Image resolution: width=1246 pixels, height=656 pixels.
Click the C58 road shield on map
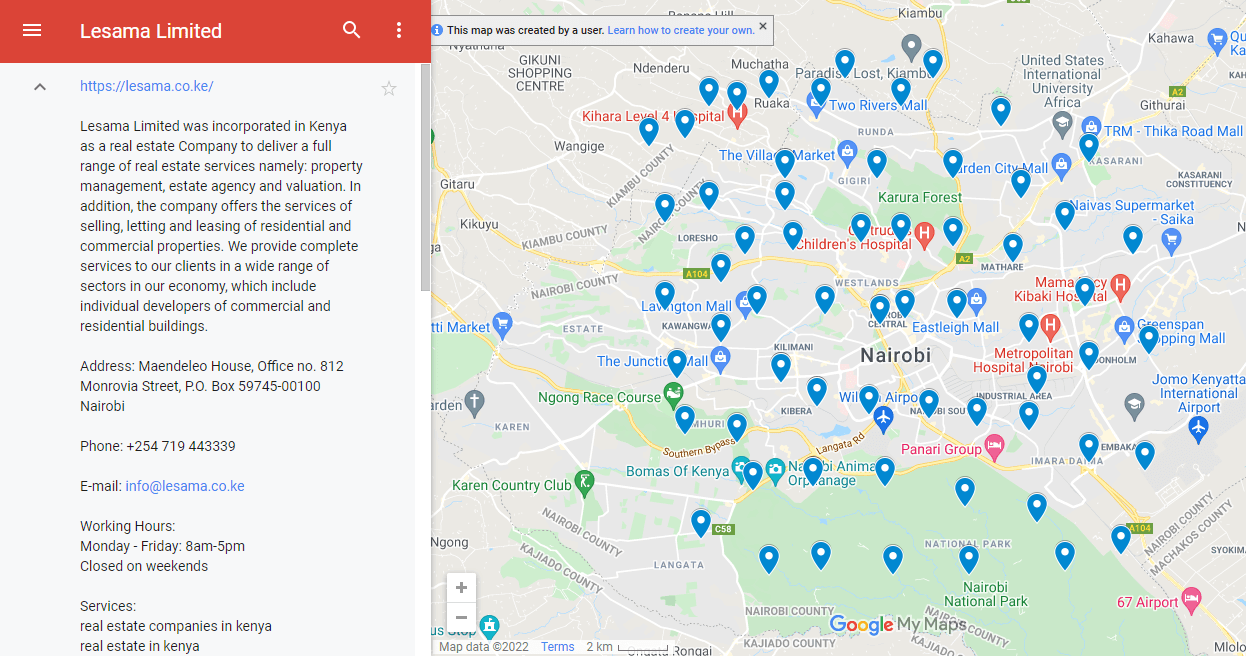(x=723, y=529)
